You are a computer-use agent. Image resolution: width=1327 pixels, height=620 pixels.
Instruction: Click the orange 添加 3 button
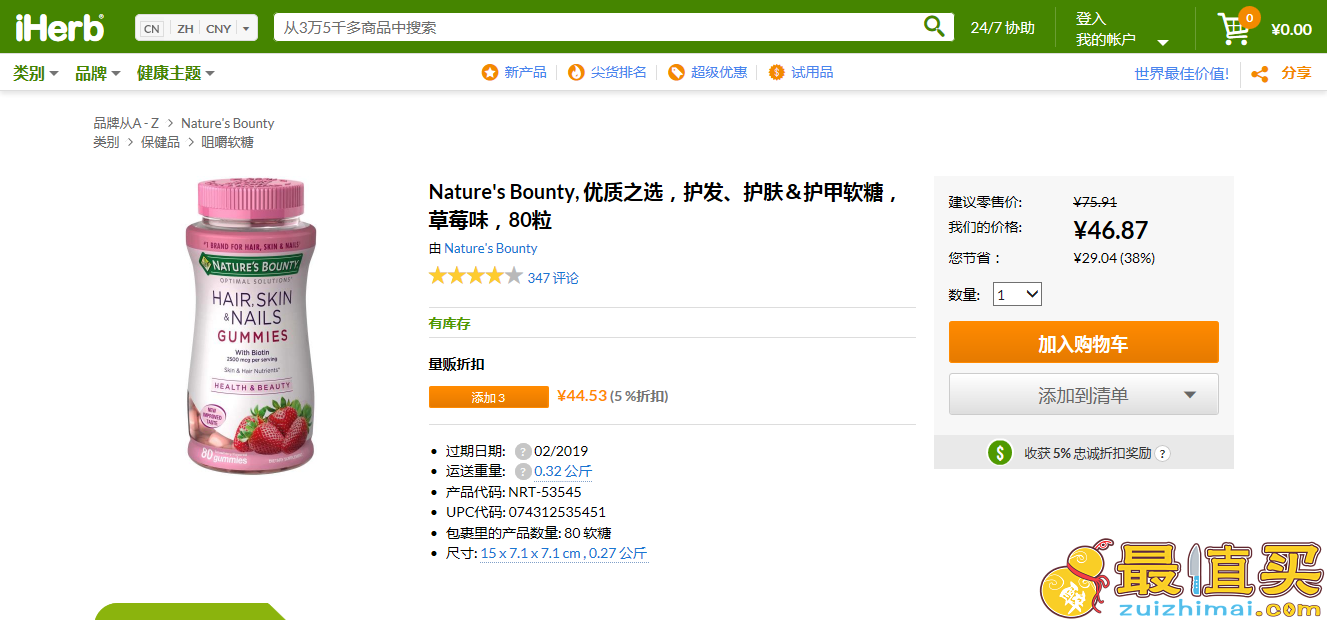point(489,397)
